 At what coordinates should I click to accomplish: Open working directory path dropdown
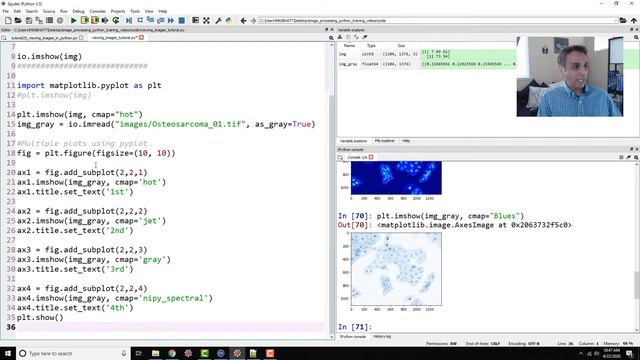(x=615, y=20)
